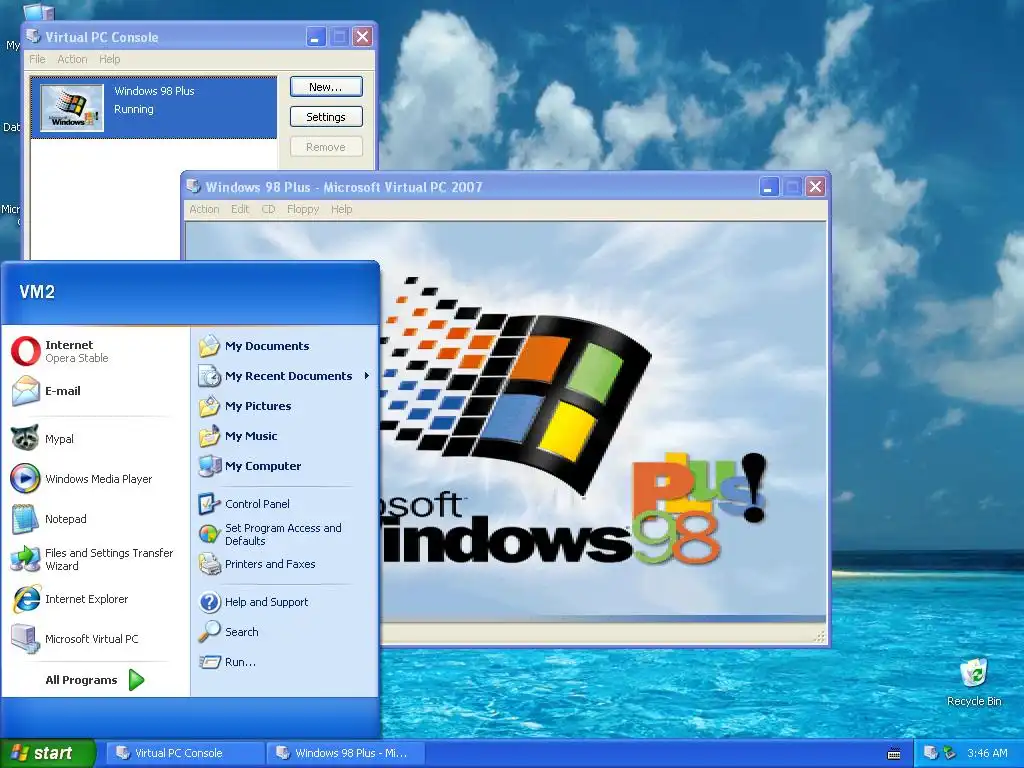Click the start button
Screen dimensions: 1024x768
coord(48,753)
